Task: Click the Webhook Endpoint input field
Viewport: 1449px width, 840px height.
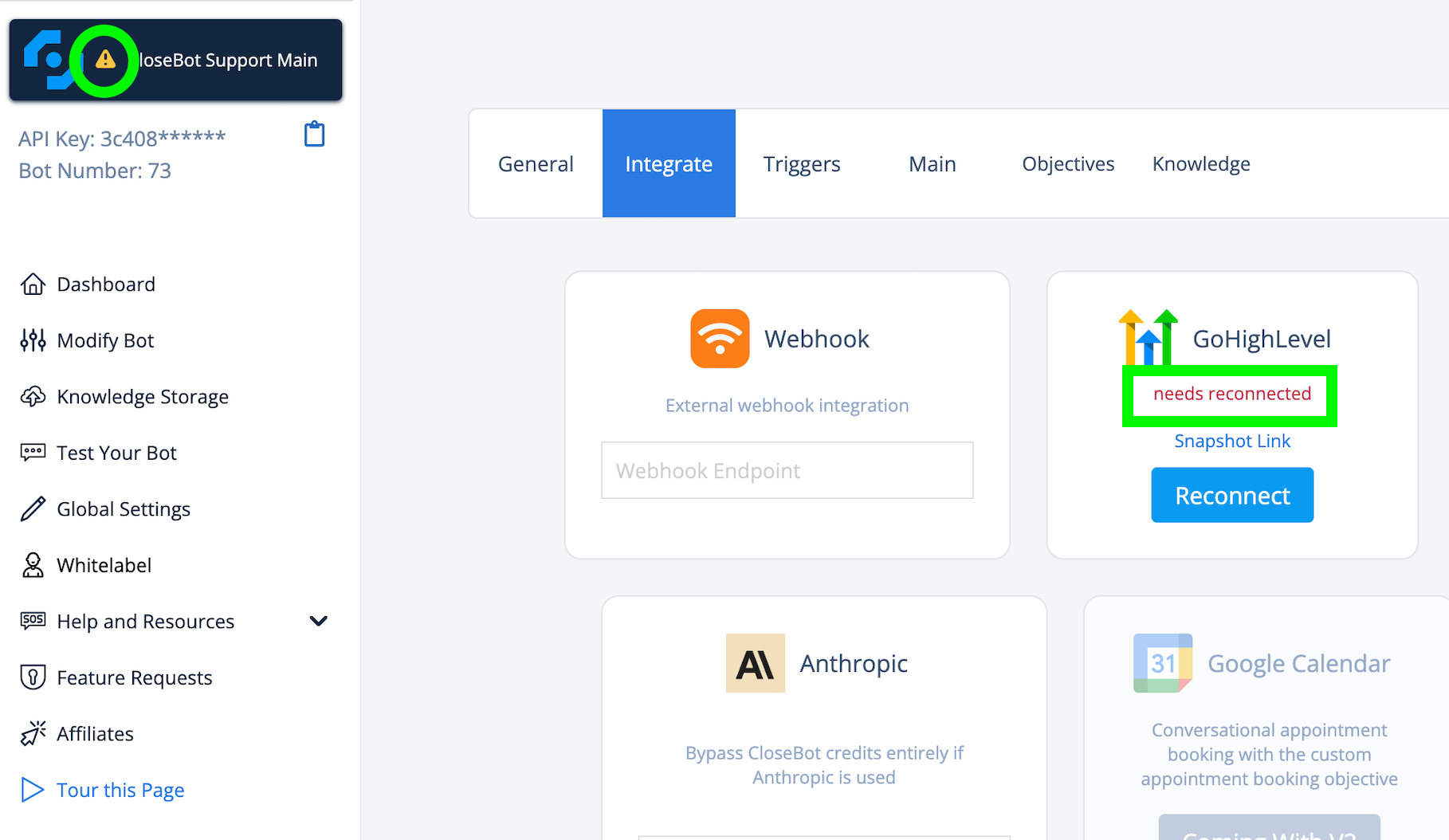Action: (x=787, y=470)
